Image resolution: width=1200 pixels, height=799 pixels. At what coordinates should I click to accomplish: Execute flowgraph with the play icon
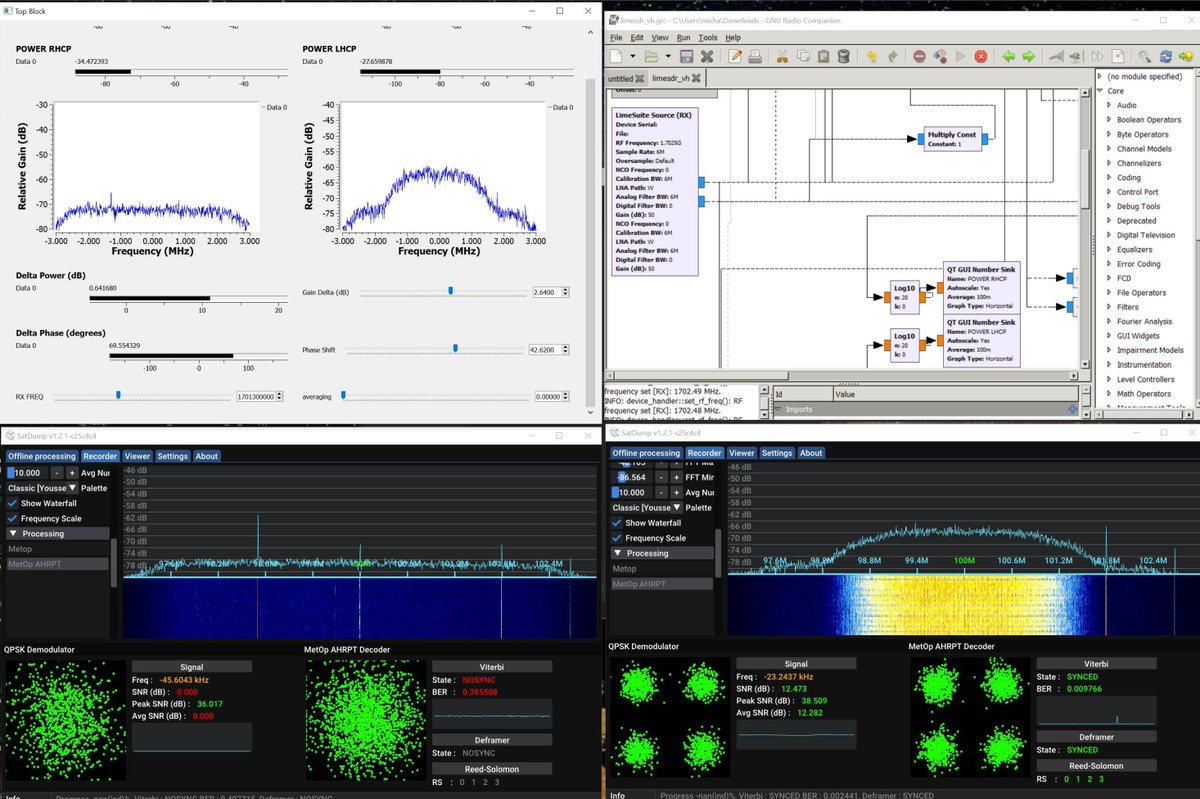[960, 57]
